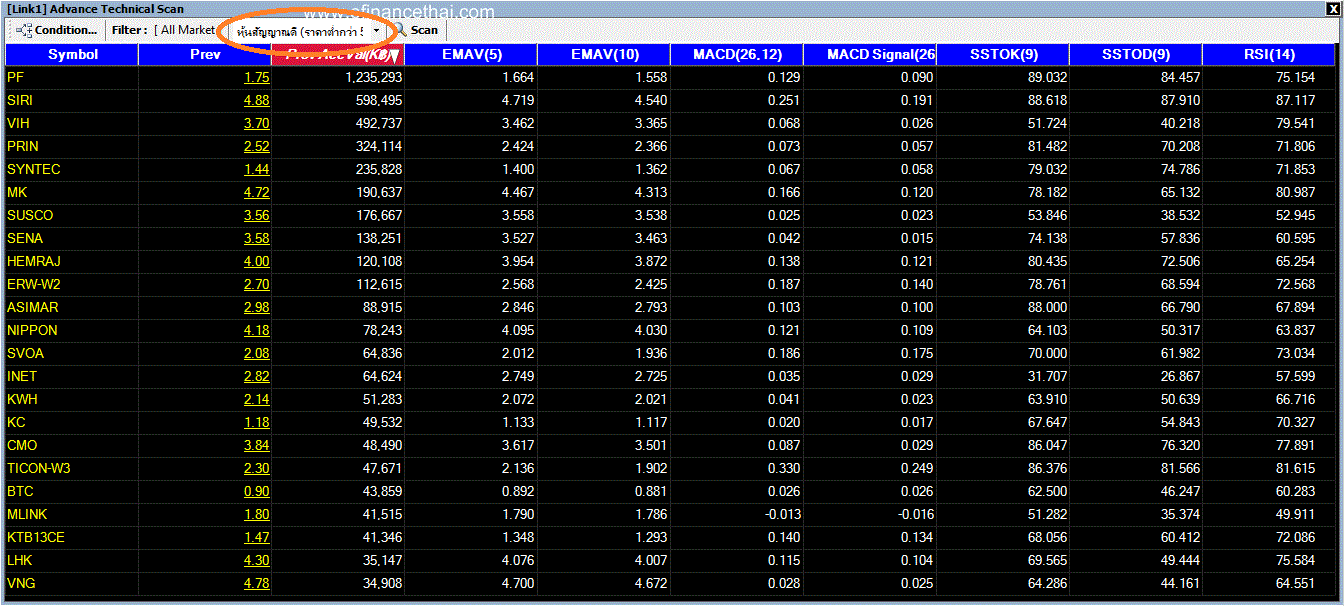Viewport: 1344px width, 606px height.
Task: Select the KWH symbol
Action: point(22,399)
